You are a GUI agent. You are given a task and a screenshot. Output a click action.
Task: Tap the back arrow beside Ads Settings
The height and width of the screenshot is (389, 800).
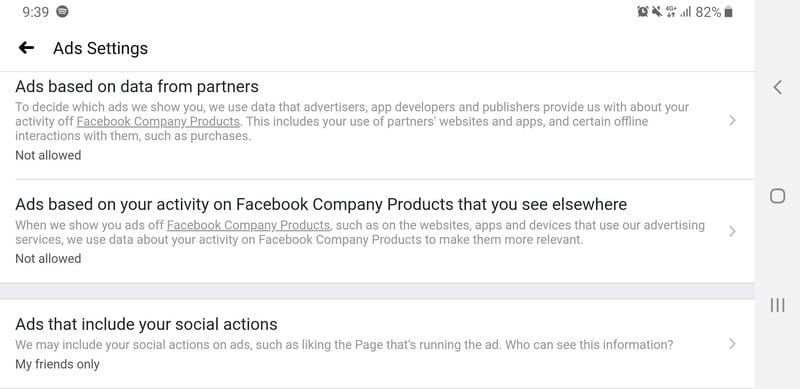(x=26, y=48)
